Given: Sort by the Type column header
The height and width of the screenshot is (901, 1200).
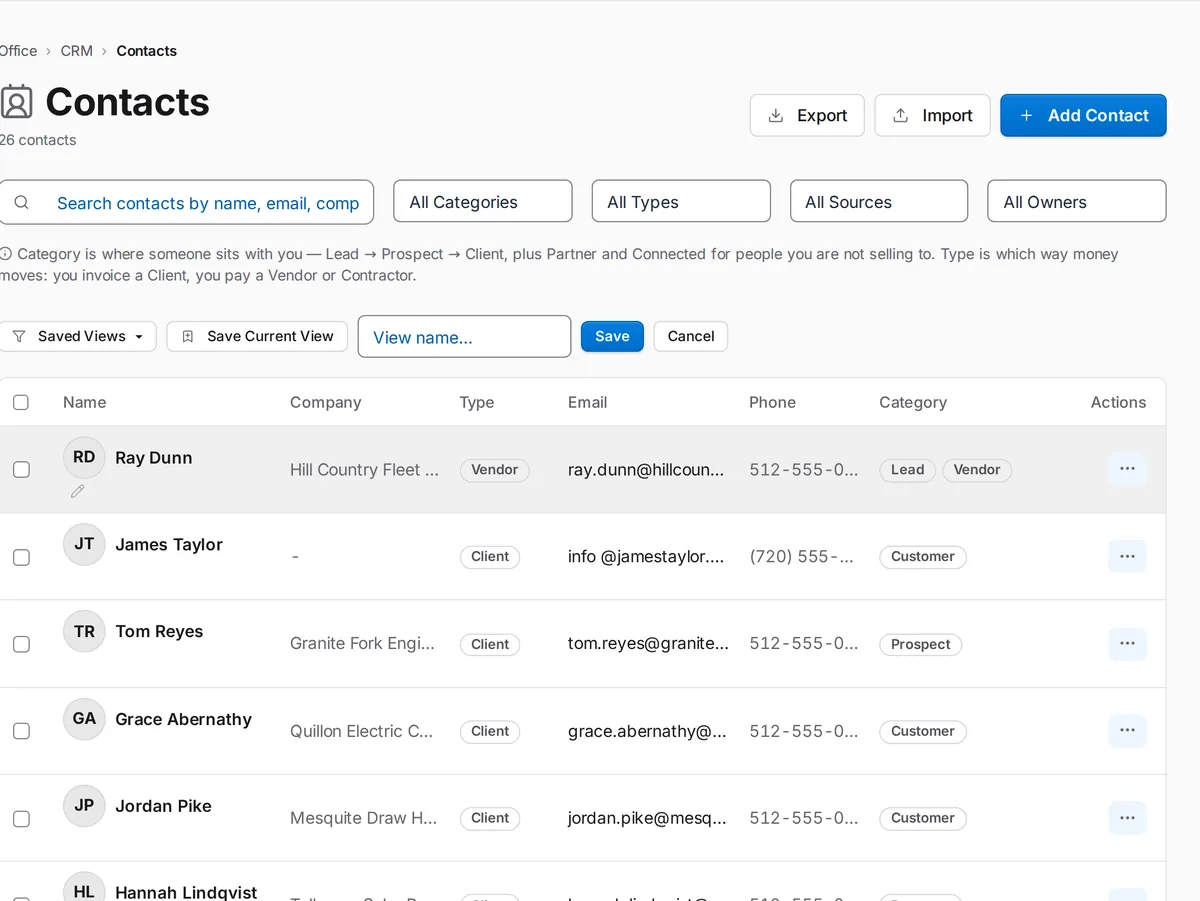Looking at the screenshot, I should 477,402.
